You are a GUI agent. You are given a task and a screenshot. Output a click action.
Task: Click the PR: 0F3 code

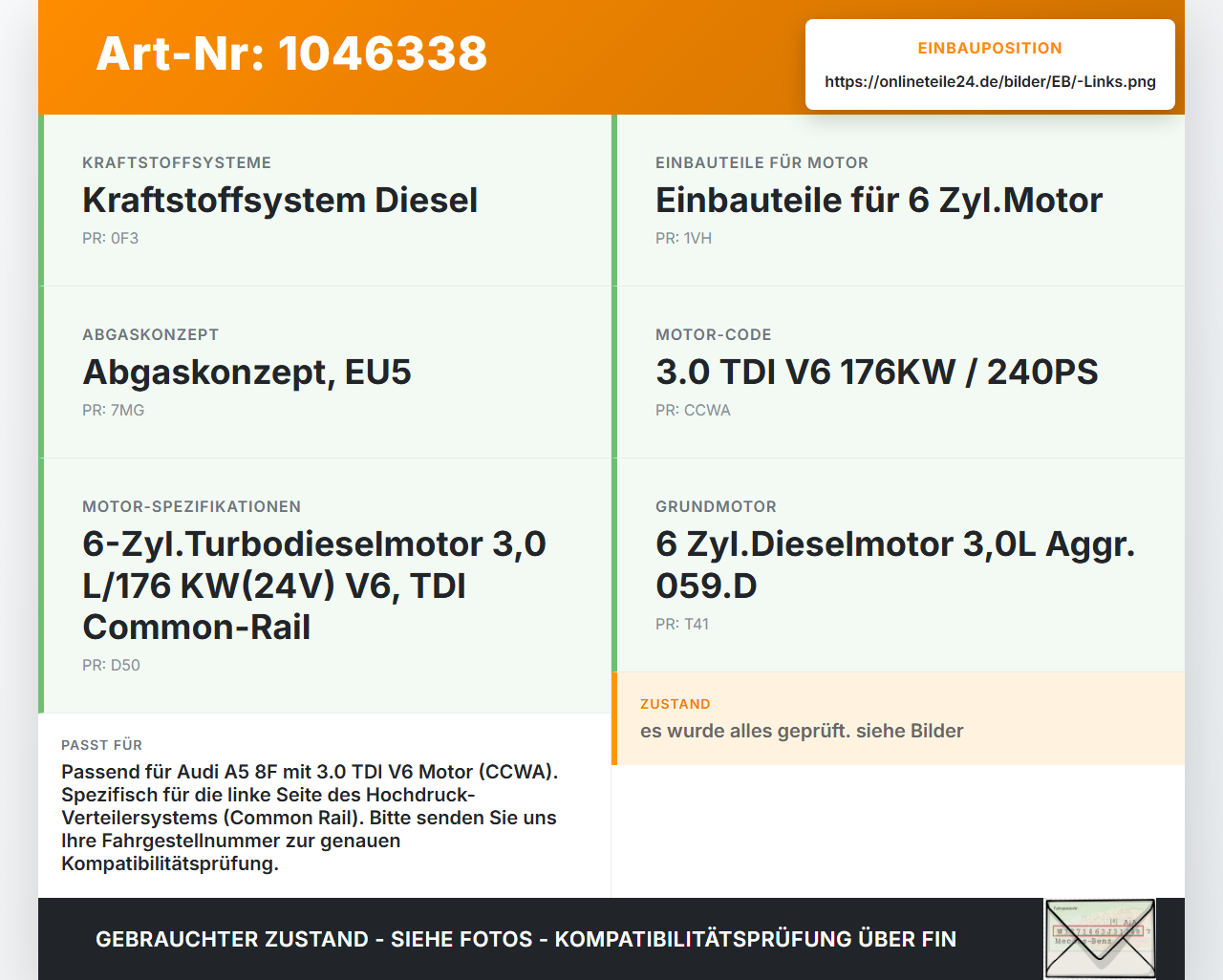110,238
